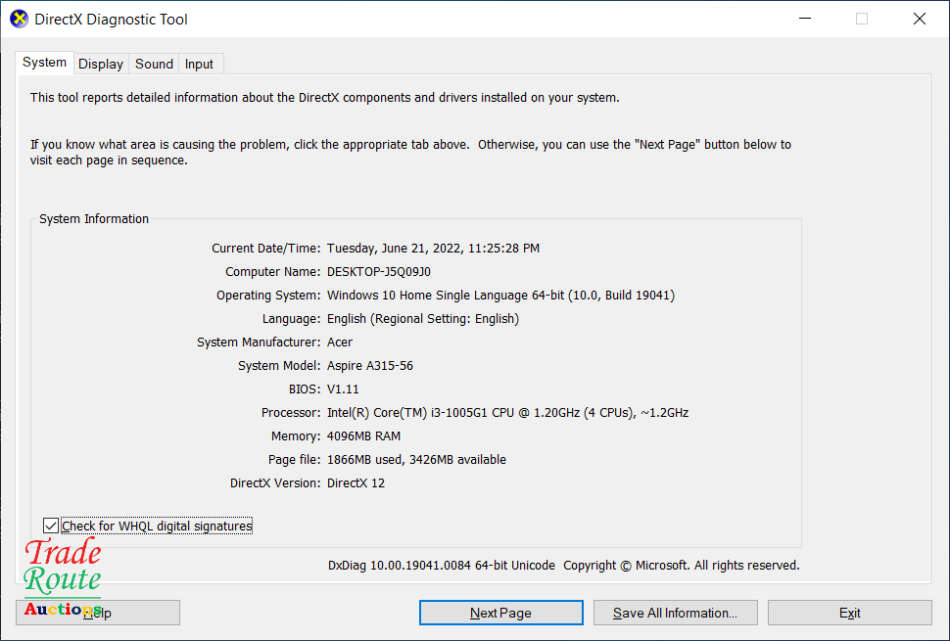The image size is (950, 641).
Task: Click the Operating System entry text
Action: (500, 295)
